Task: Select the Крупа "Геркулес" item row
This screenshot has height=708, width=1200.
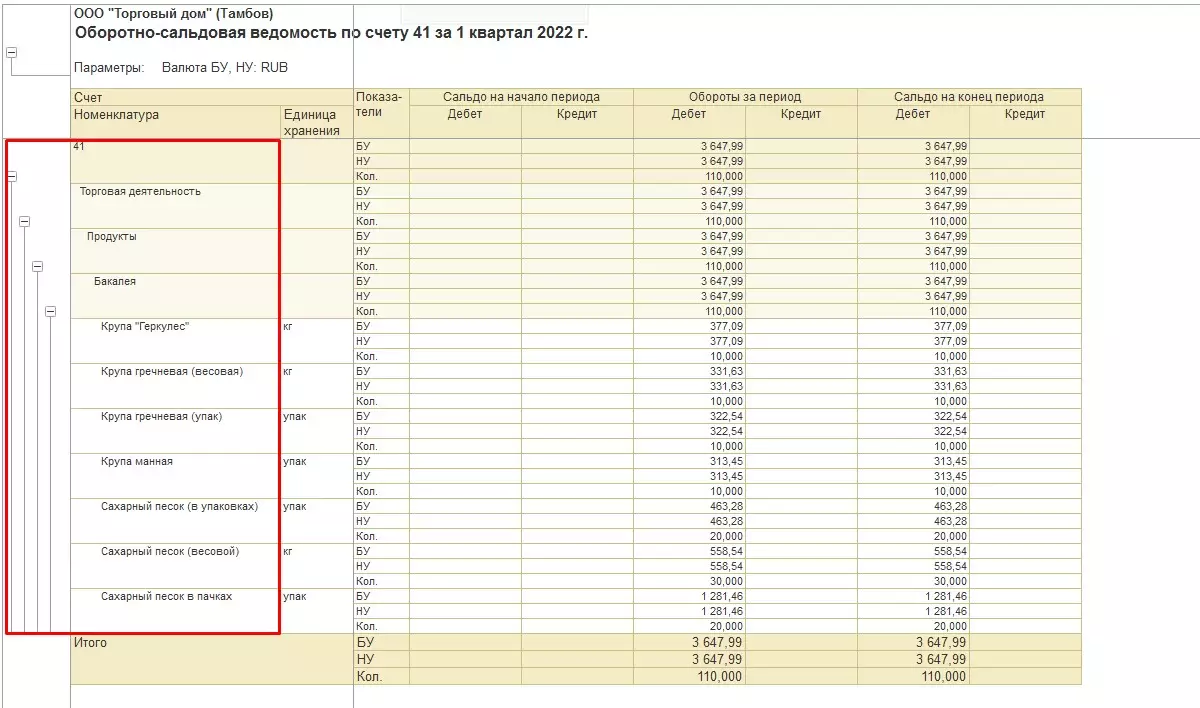Action: pos(145,326)
